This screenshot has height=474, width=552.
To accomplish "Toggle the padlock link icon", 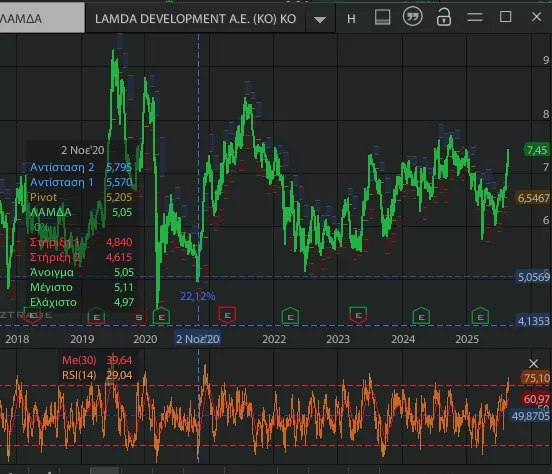I will point(444,17).
